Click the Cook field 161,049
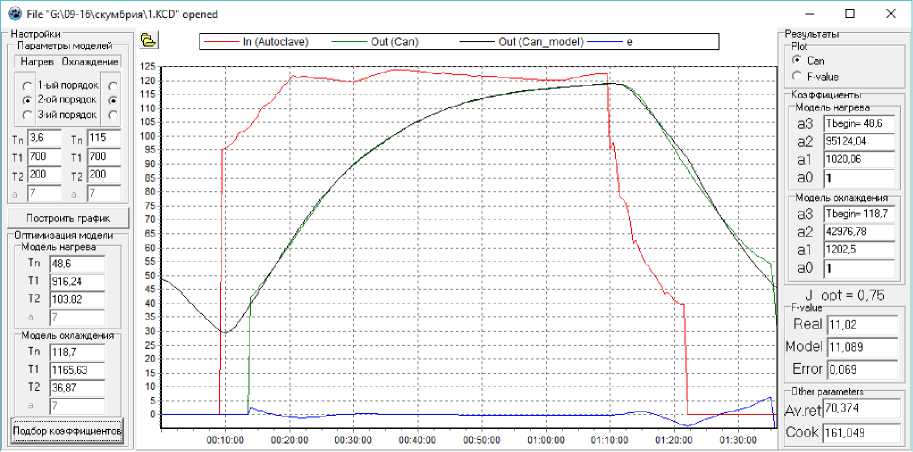Screen dimensions: 913x452 (861, 433)
